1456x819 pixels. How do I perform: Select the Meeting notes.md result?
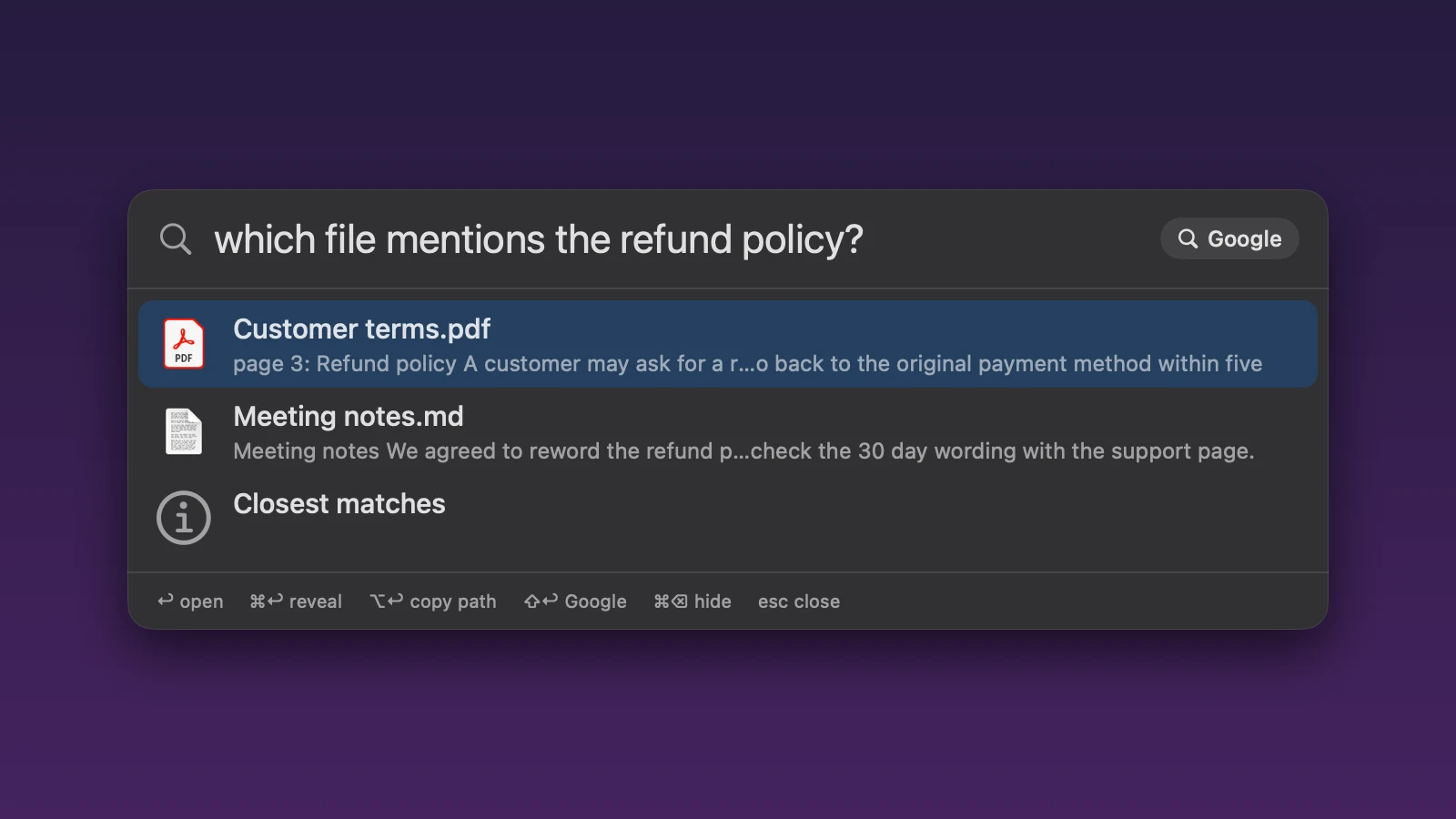pyautogui.click(x=728, y=431)
